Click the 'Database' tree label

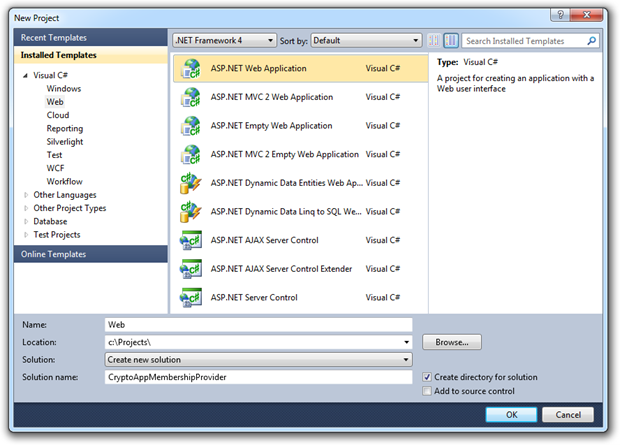pos(50,221)
